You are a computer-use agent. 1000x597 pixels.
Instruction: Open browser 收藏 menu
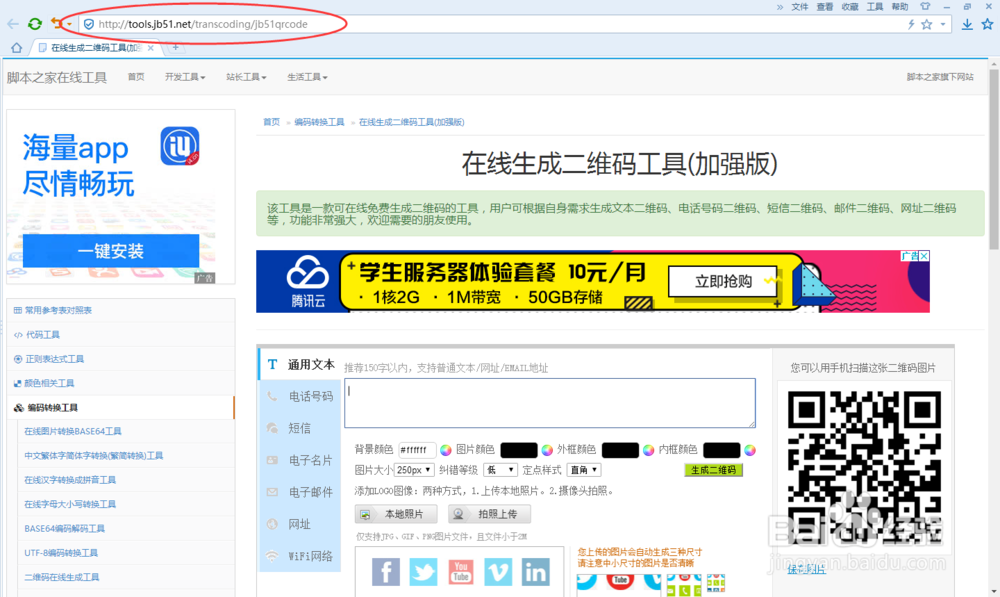click(x=849, y=7)
